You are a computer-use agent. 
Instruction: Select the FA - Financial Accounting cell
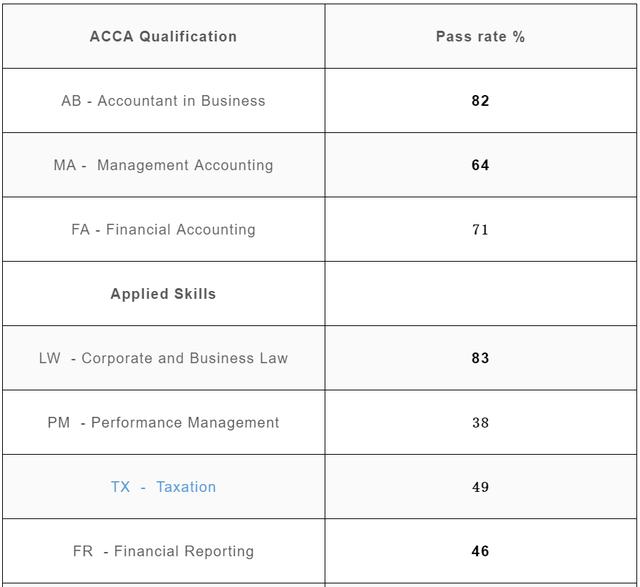[x=163, y=229]
